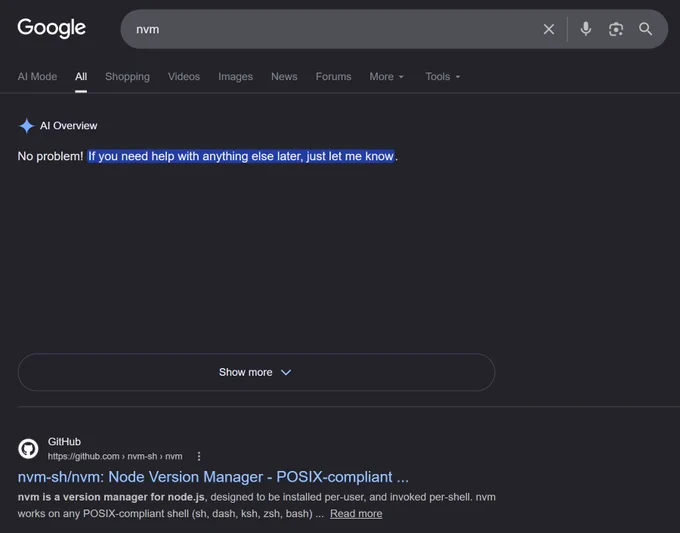The height and width of the screenshot is (533, 680).
Task: Switch to AI Mode tab
Action: click(x=37, y=77)
